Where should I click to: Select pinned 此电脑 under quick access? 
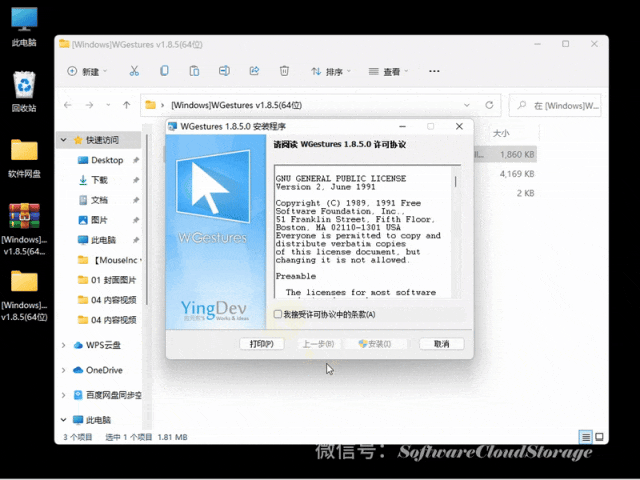coord(103,240)
